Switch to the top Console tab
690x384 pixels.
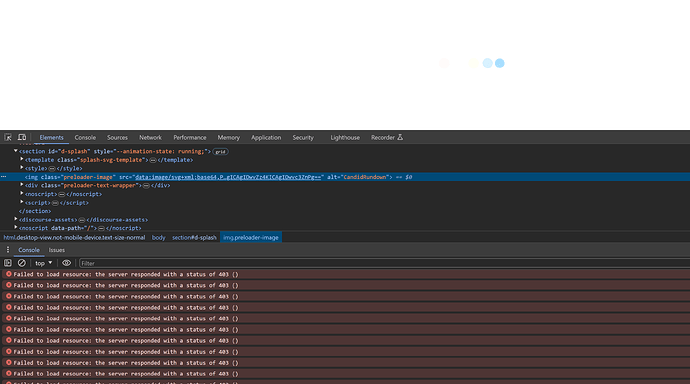point(85,137)
